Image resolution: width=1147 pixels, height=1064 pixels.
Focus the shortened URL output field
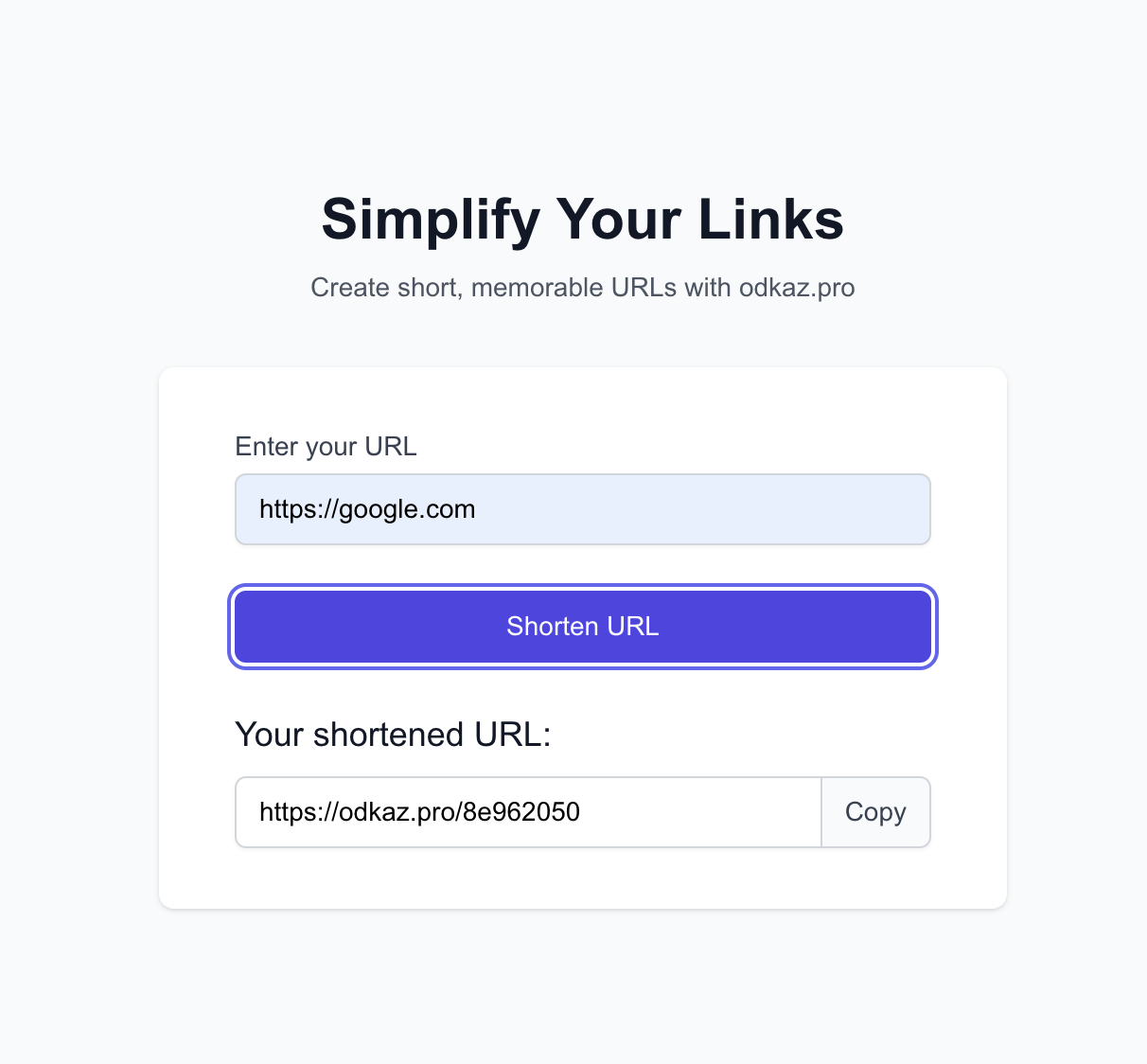(x=528, y=812)
